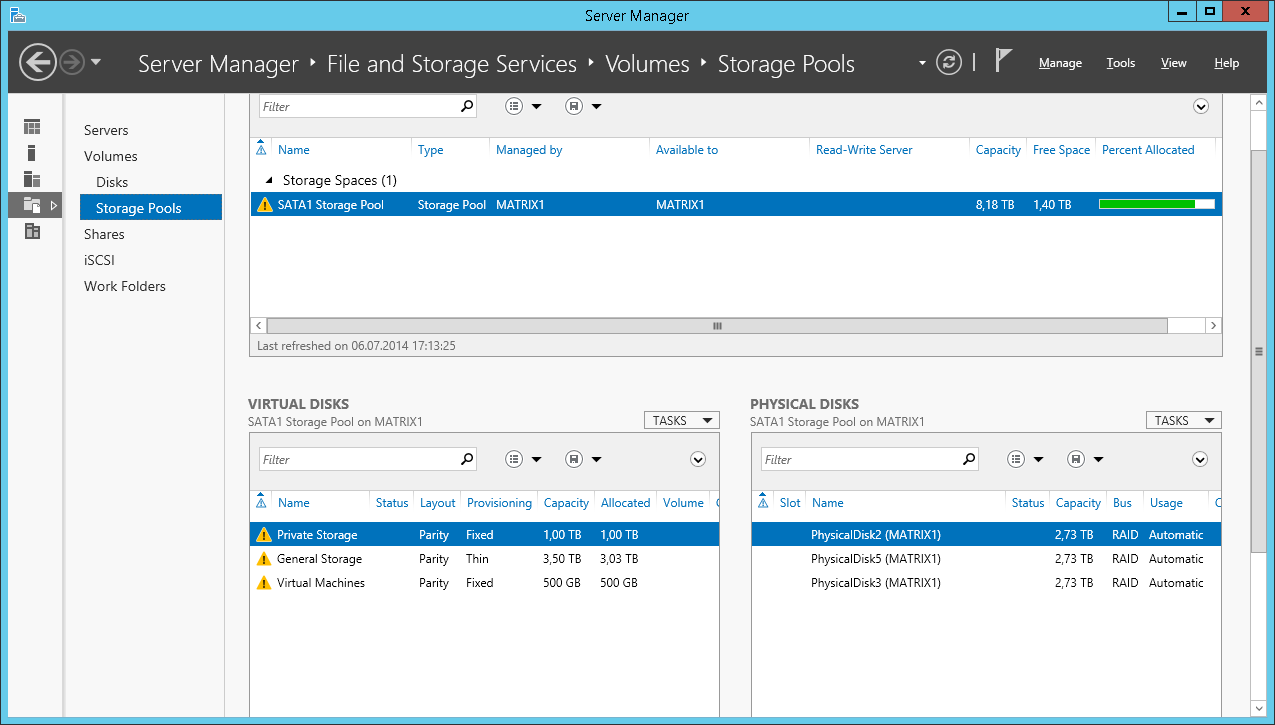
Task: Open the View menu
Action: tap(1174, 63)
